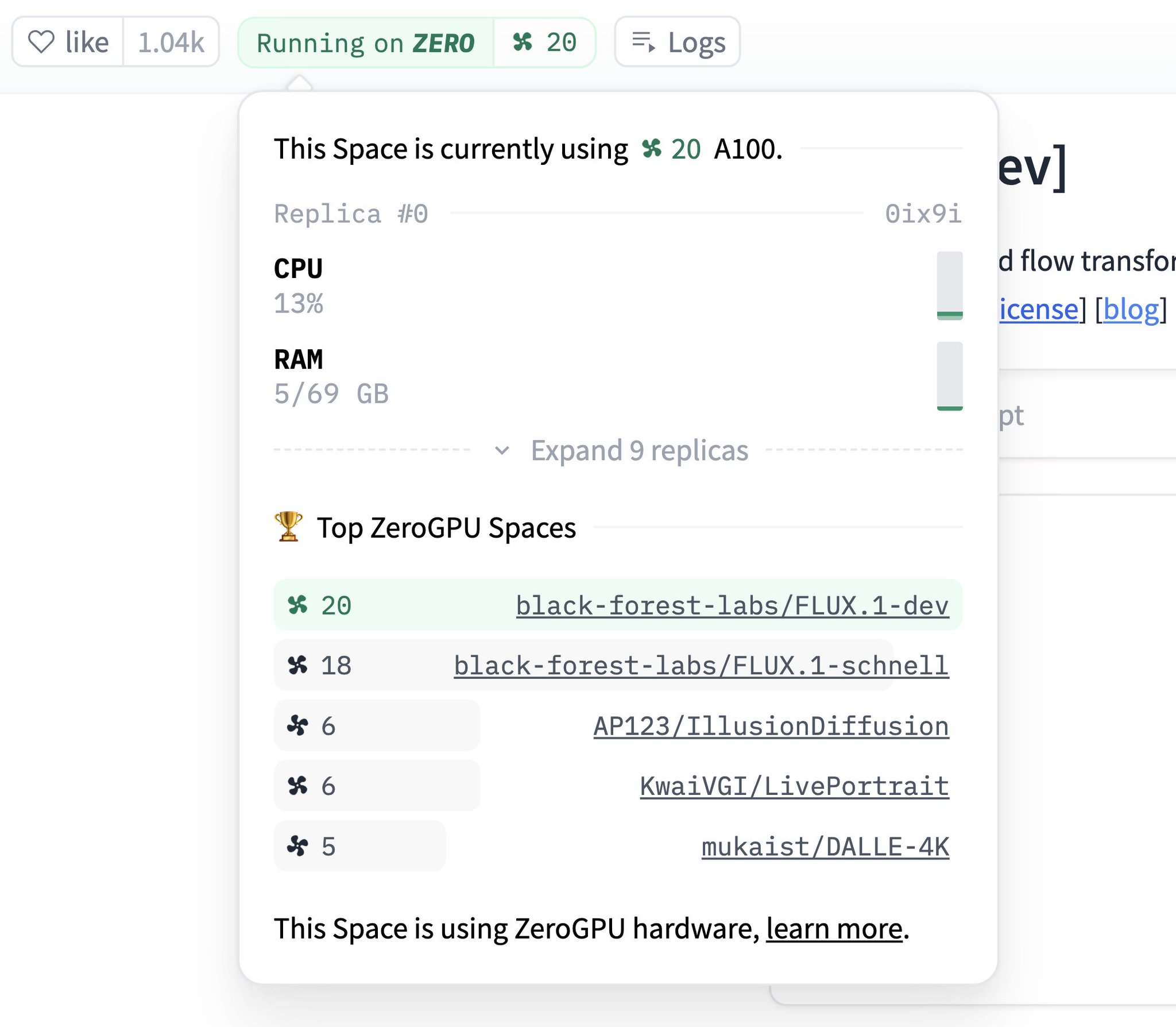The width and height of the screenshot is (1176, 1027).
Task: Click the Logs list icon
Action: [643, 42]
